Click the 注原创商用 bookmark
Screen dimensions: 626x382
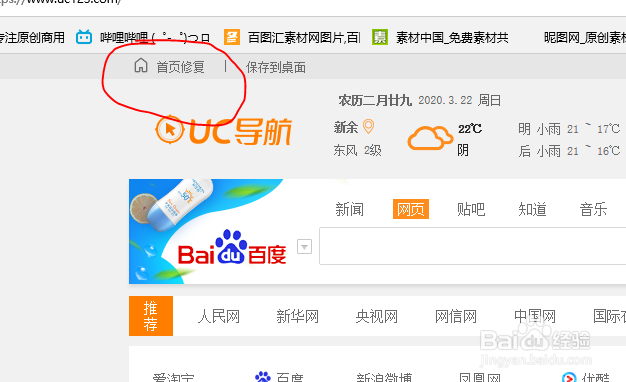pos(32,38)
